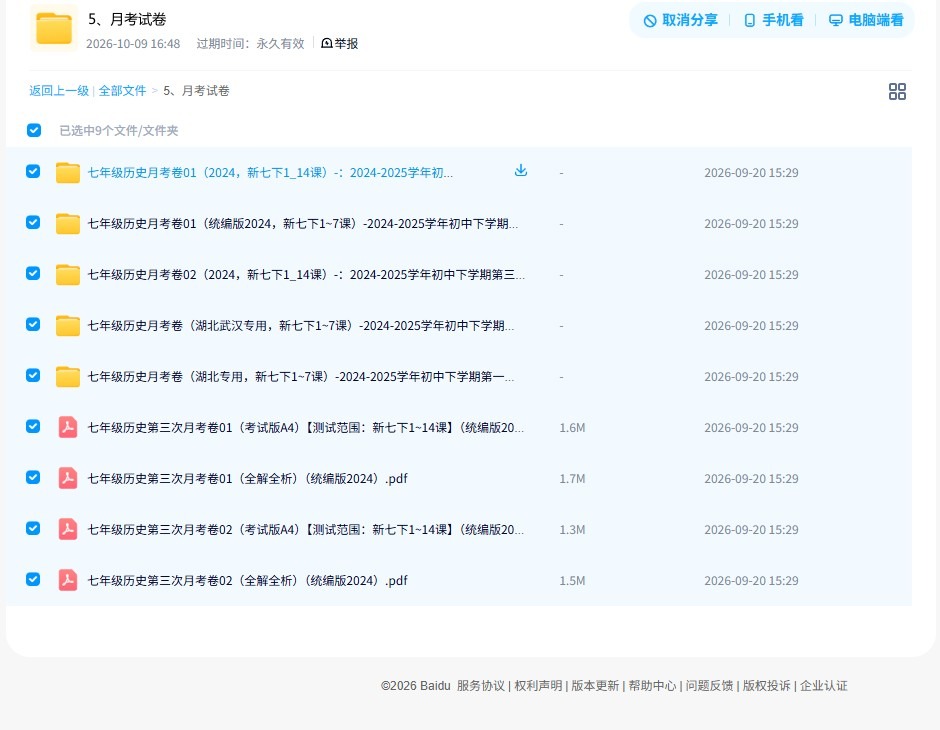This screenshot has height=730, width=940.
Task: Open folder 七年级历史月考卷02(2024,新七下1_14课)
Action: coord(306,274)
